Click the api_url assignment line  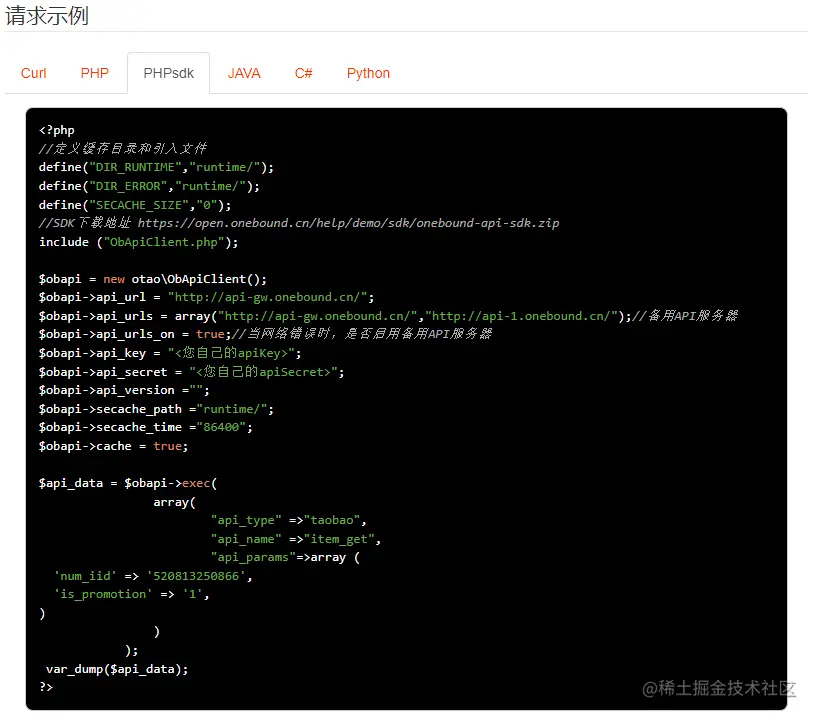point(207,297)
